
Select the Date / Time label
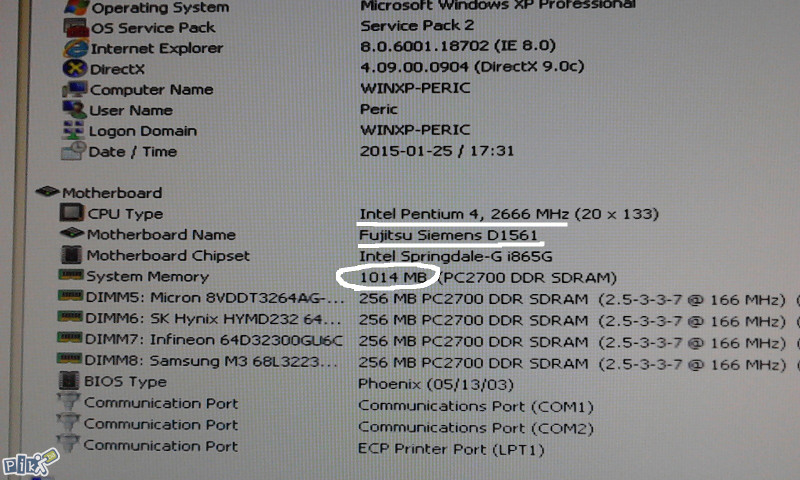pos(133,152)
